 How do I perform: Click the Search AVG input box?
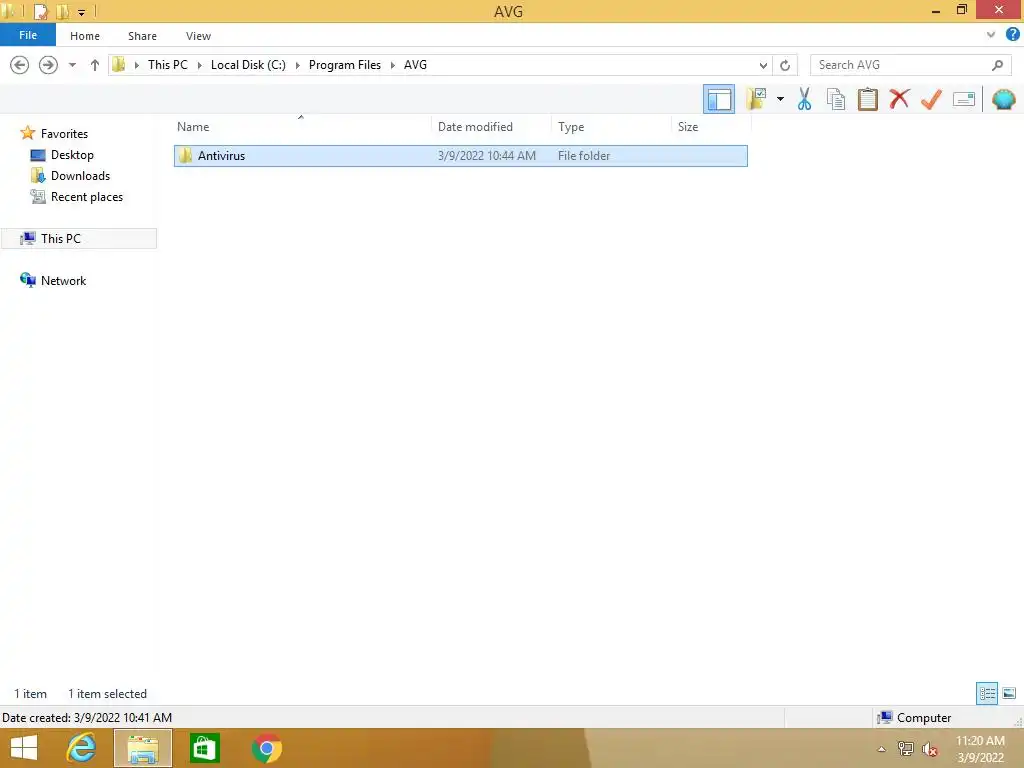[x=901, y=65]
